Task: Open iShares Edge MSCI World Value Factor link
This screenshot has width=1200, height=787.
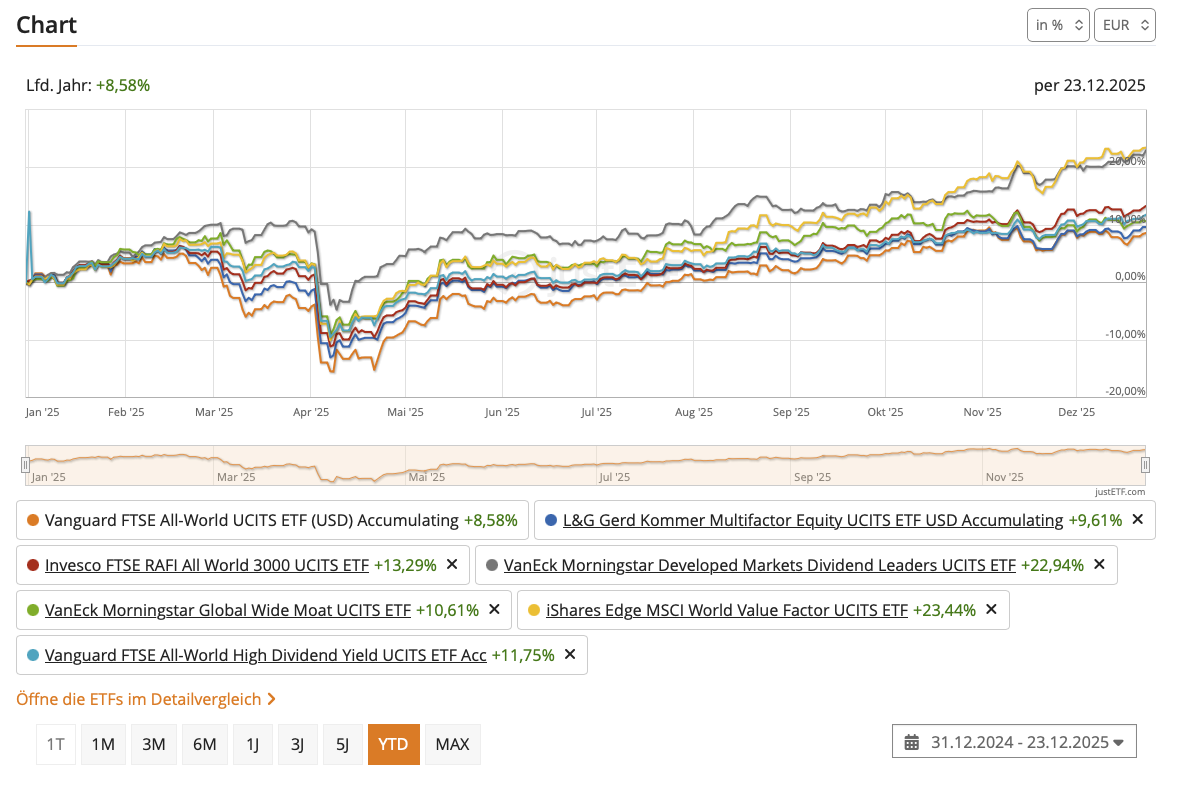Action: coord(727,610)
